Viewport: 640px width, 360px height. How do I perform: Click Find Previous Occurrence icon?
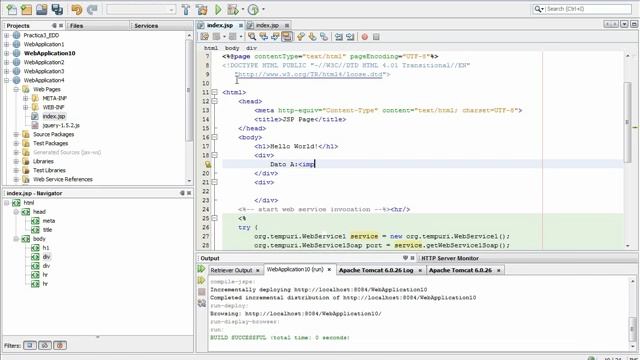pyautogui.click(x=264, y=37)
